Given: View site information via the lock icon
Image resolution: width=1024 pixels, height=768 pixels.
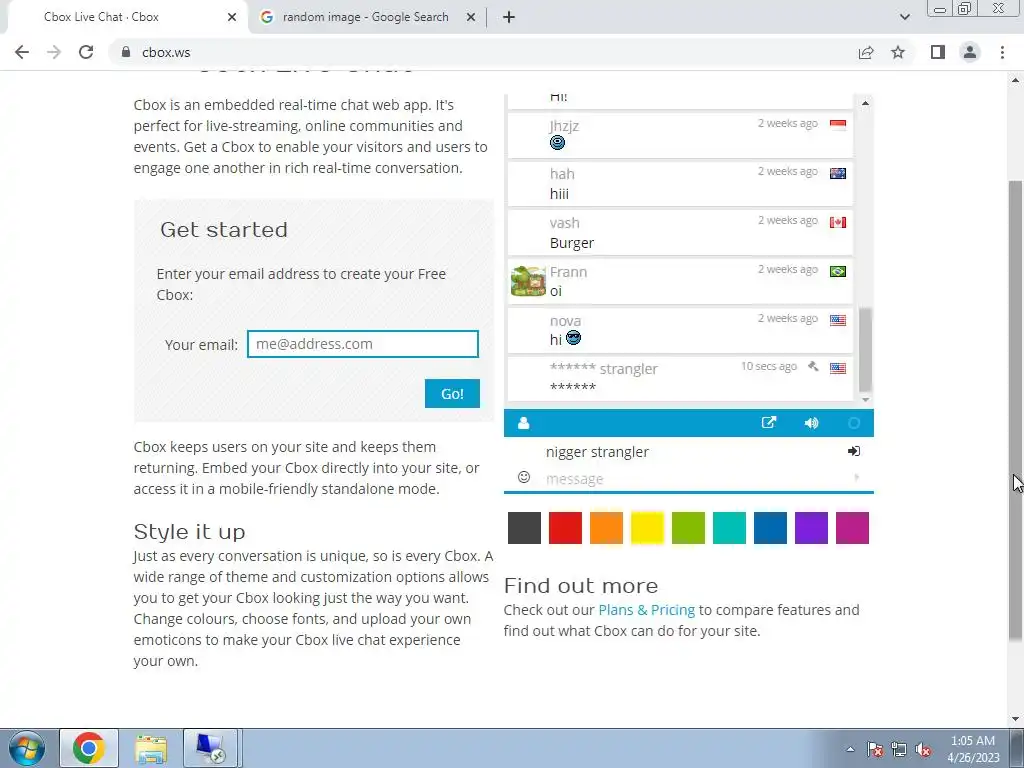Looking at the screenshot, I should coord(126,52).
